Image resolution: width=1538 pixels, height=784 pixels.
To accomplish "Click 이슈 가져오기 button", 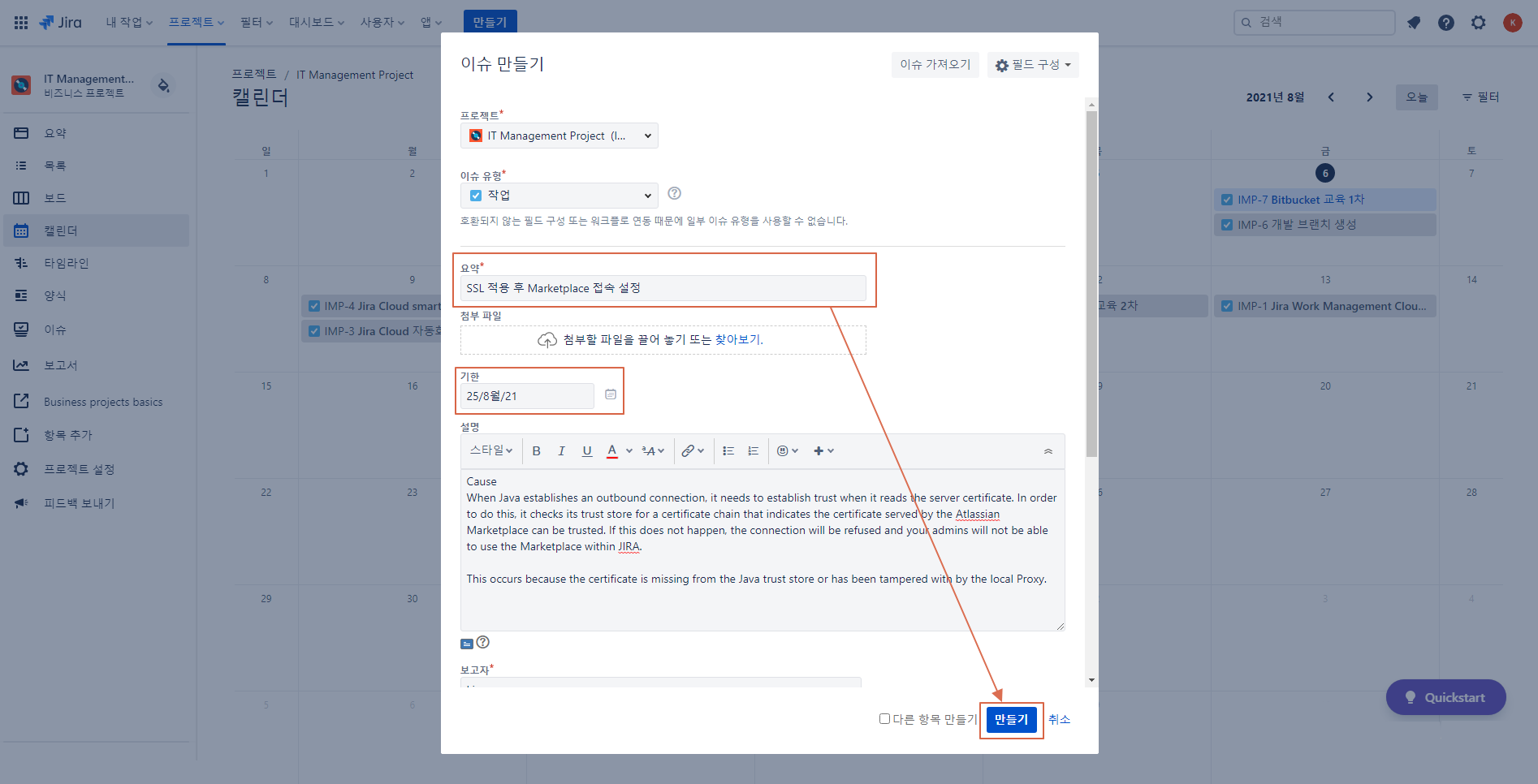I will (935, 65).
